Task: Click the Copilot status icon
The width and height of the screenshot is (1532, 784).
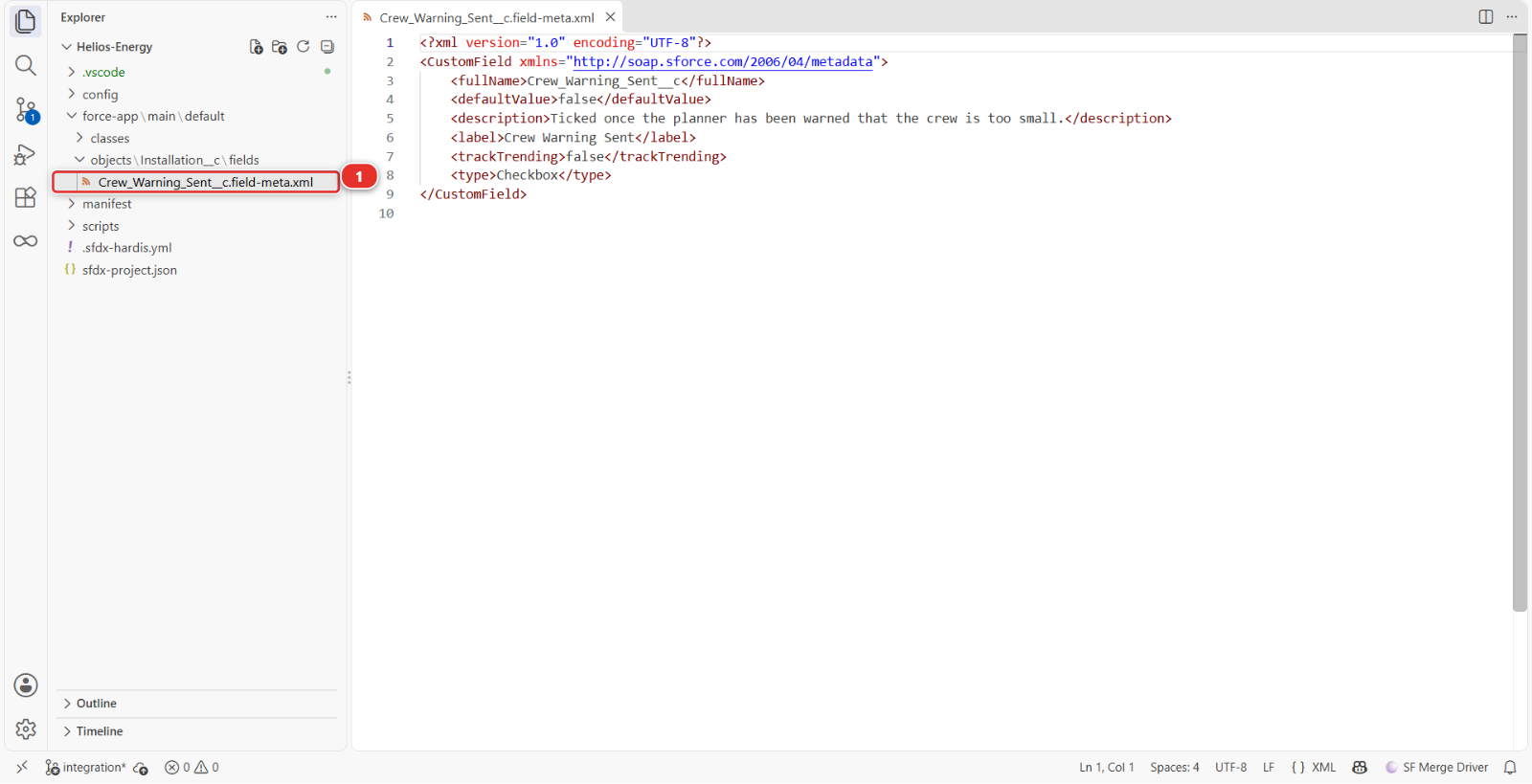Action: pos(1360,768)
